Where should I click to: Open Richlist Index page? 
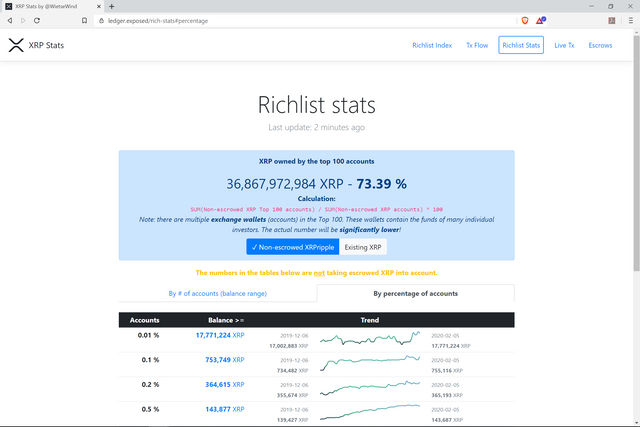[x=432, y=45]
